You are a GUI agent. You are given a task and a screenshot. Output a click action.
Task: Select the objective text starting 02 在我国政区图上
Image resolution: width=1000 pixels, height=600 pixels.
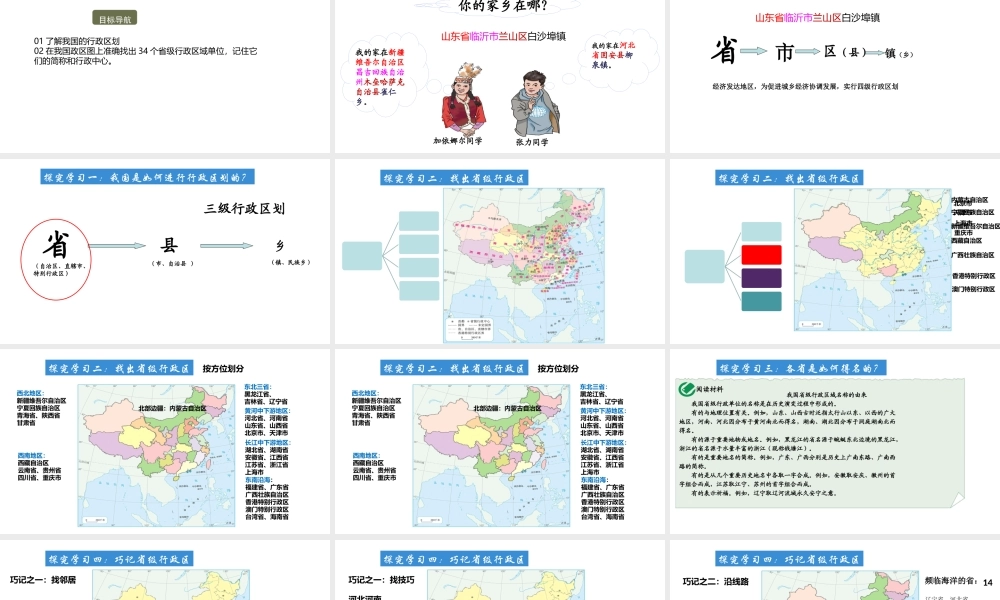click(145, 56)
